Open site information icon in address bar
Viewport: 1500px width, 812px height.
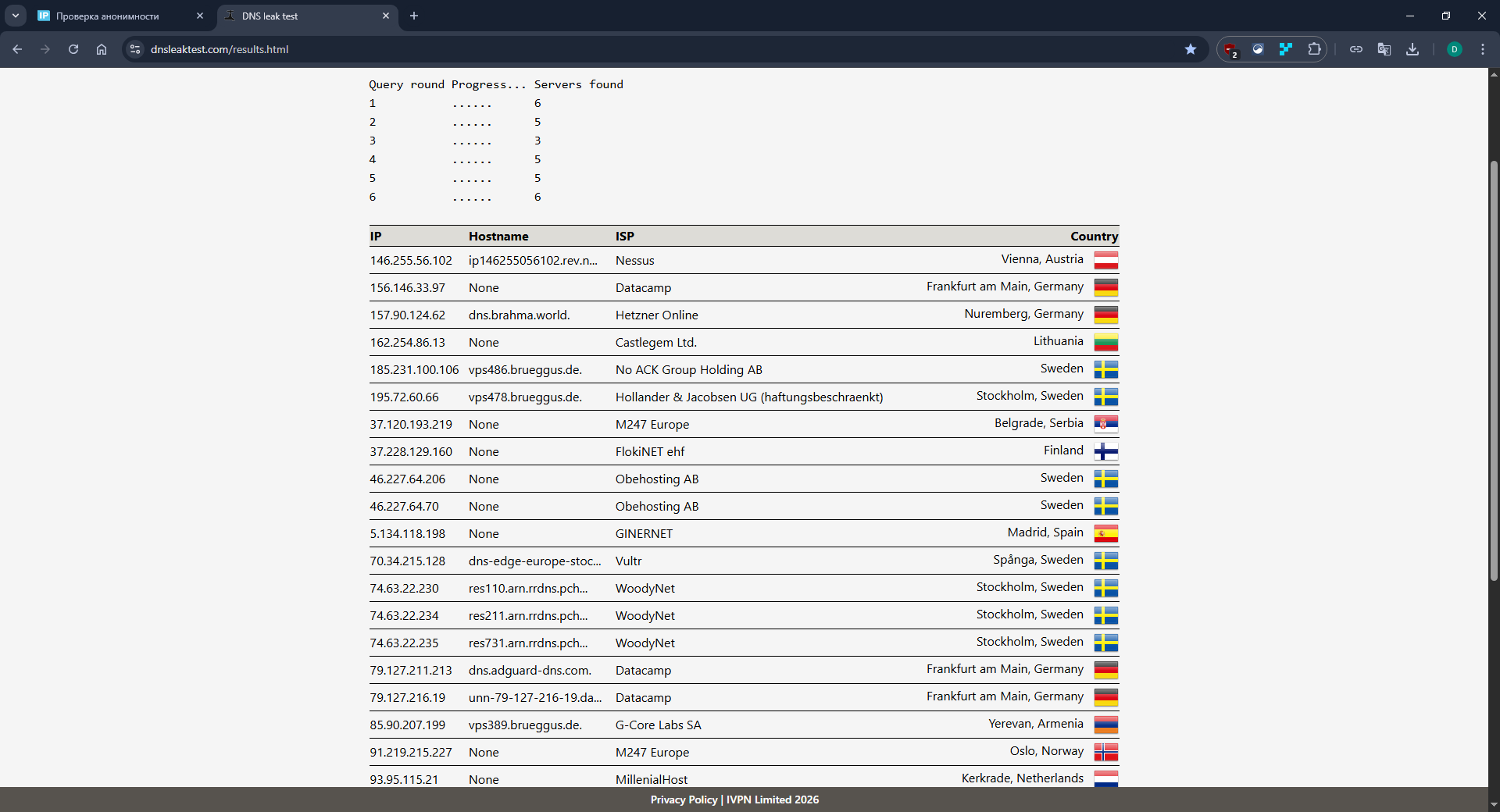click(x=135, y=49)
